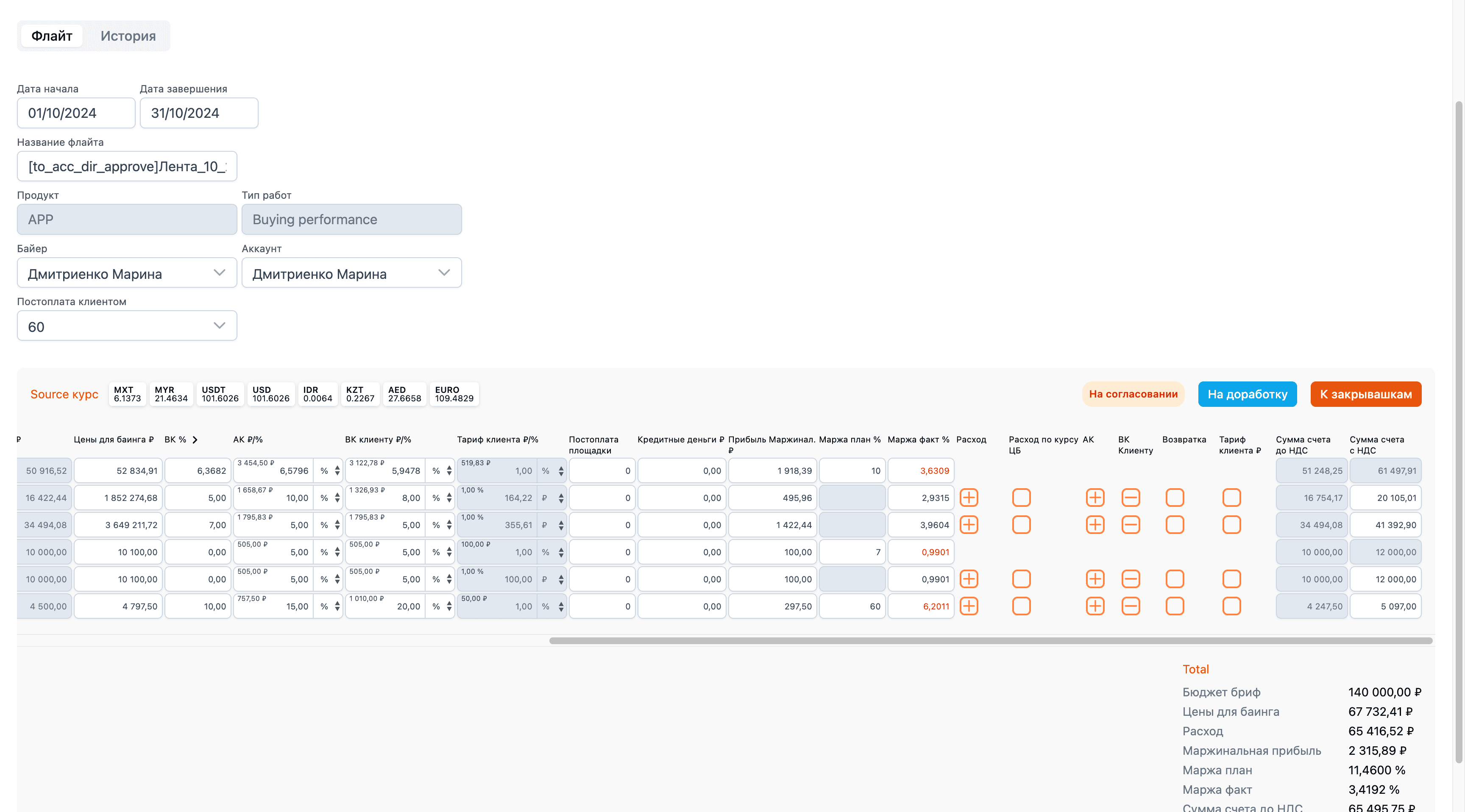
Task: Check Расход по курсу ЦБ box, third row
Action: [1021, 525]
